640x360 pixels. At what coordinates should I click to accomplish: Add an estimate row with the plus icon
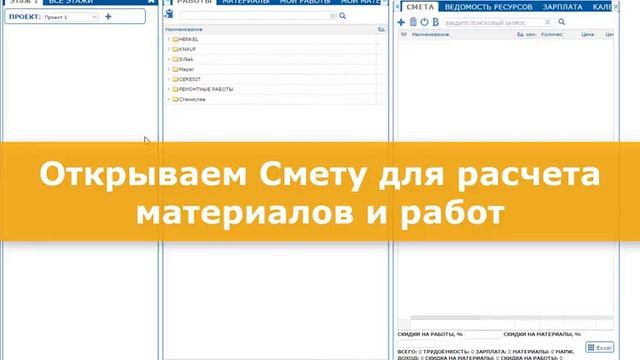click(x=401, y=22)
